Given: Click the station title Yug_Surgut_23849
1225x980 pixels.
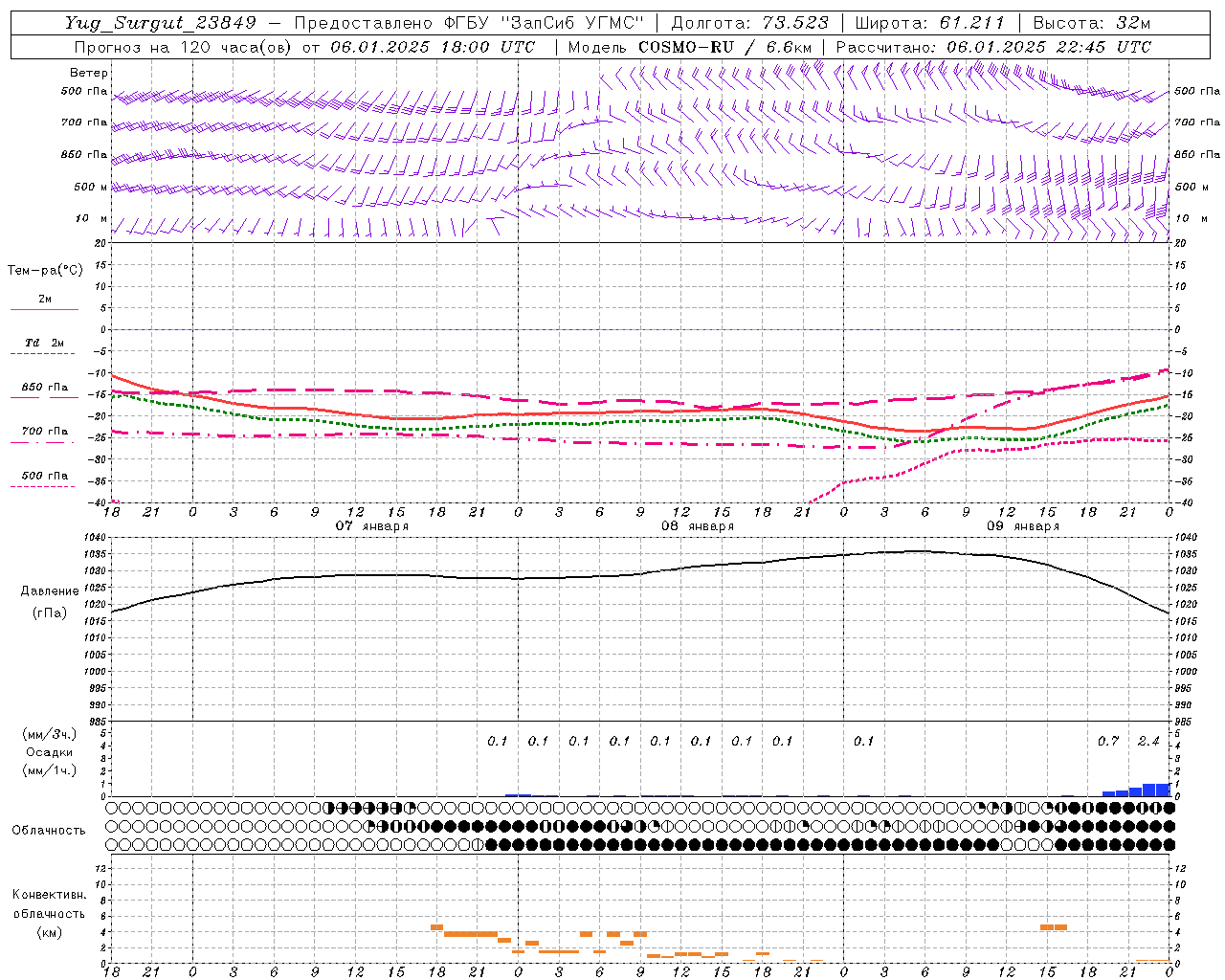Looking at the screenshot, I should (x=161, y=23).
